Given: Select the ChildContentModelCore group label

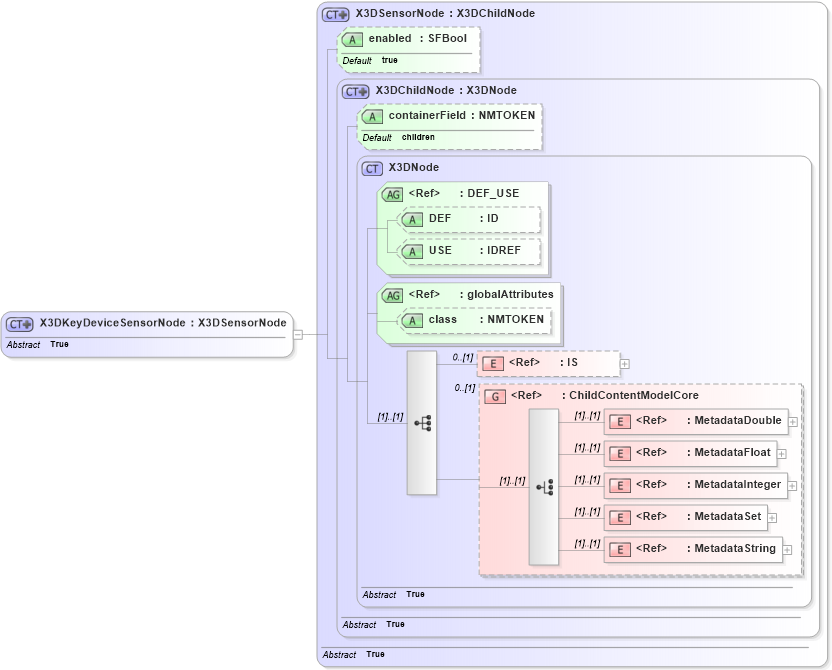Looking at the screenshot, I should point(604,395).
